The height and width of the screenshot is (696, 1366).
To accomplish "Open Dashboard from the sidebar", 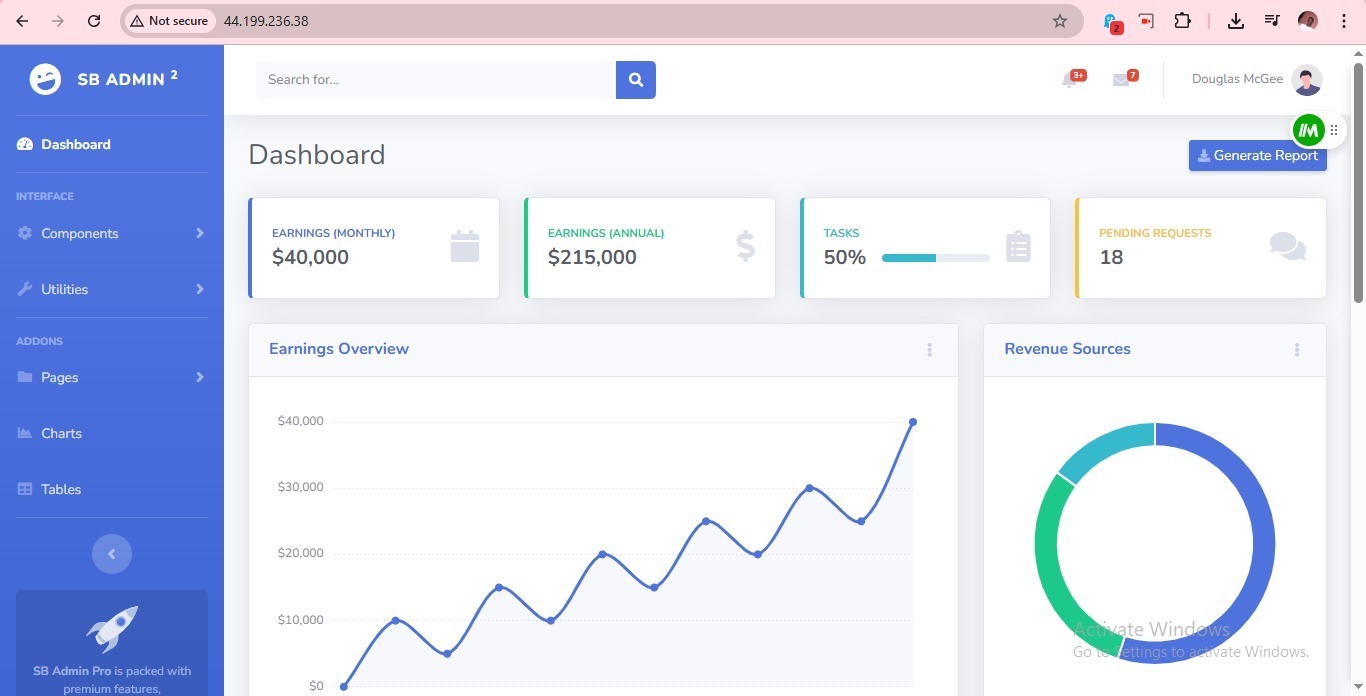I will [112, 145].
